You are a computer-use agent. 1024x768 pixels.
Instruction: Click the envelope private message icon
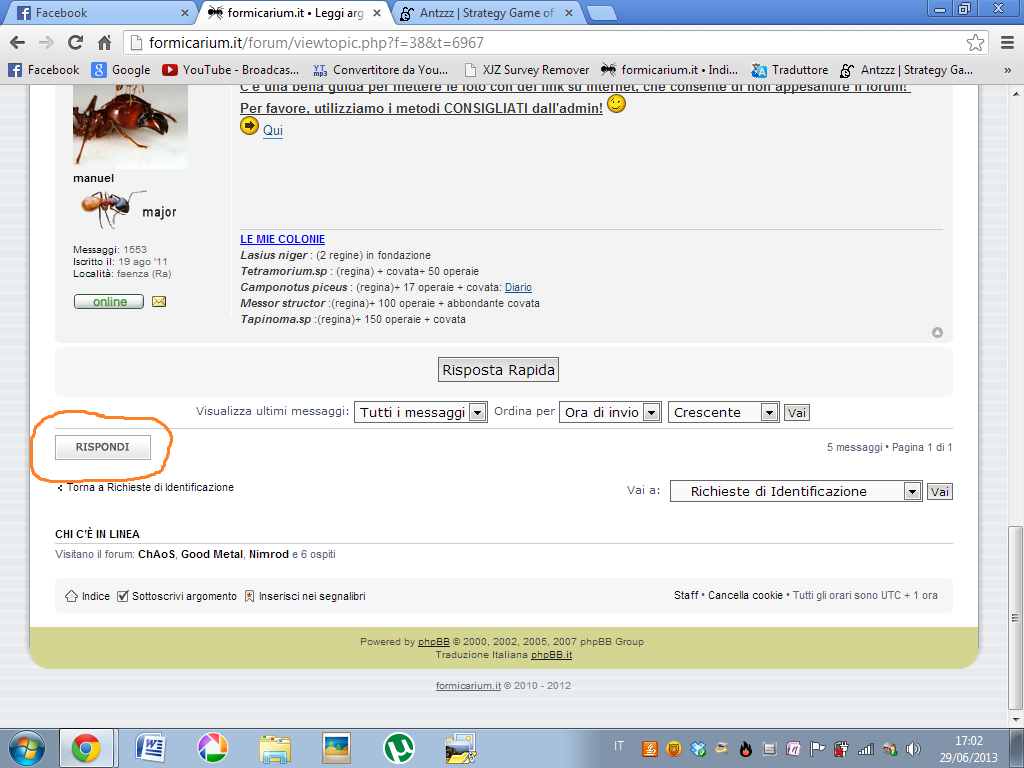coord(159,301)
